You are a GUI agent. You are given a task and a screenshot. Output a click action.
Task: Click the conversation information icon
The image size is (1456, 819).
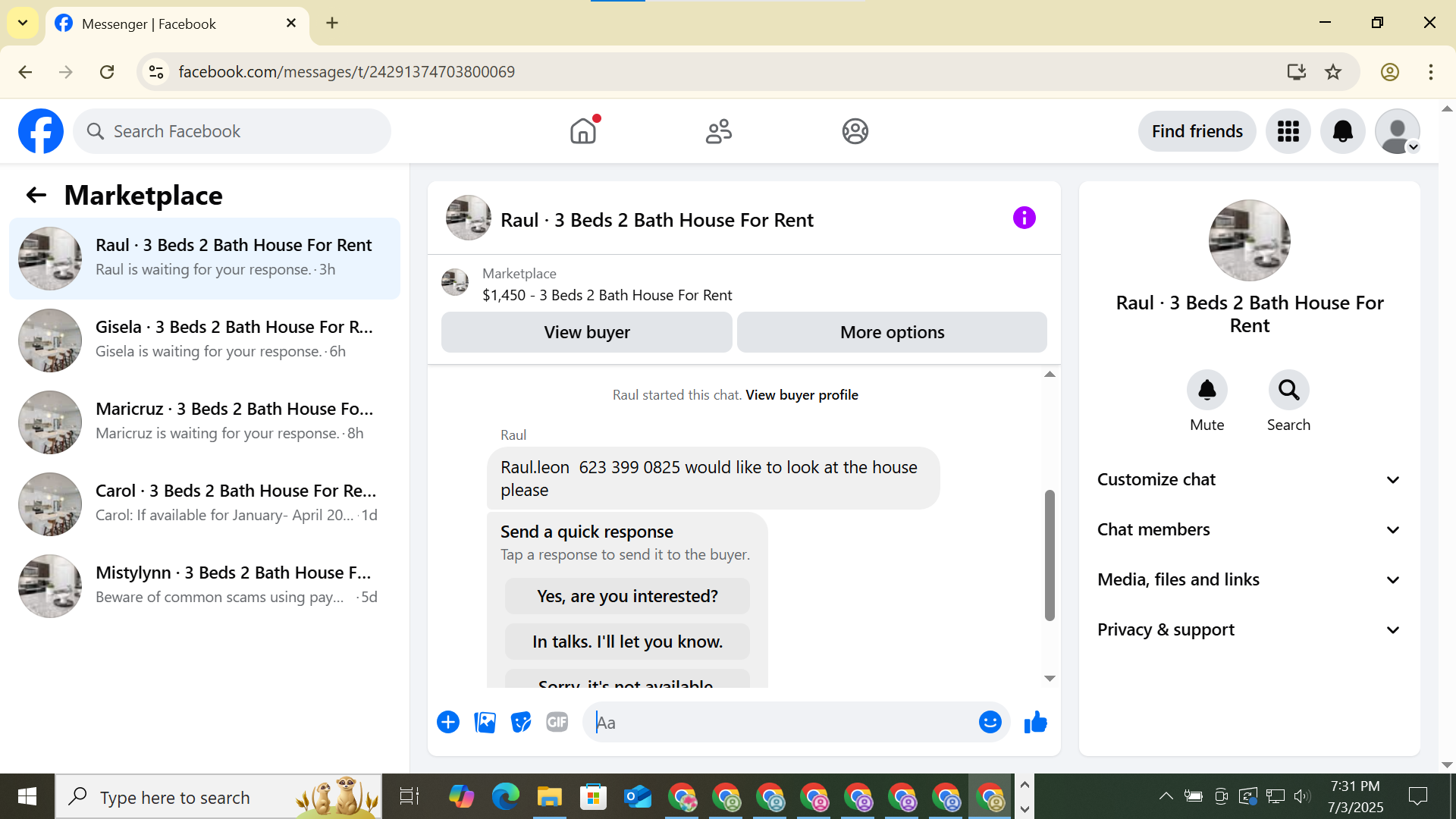coord(1024,218)
